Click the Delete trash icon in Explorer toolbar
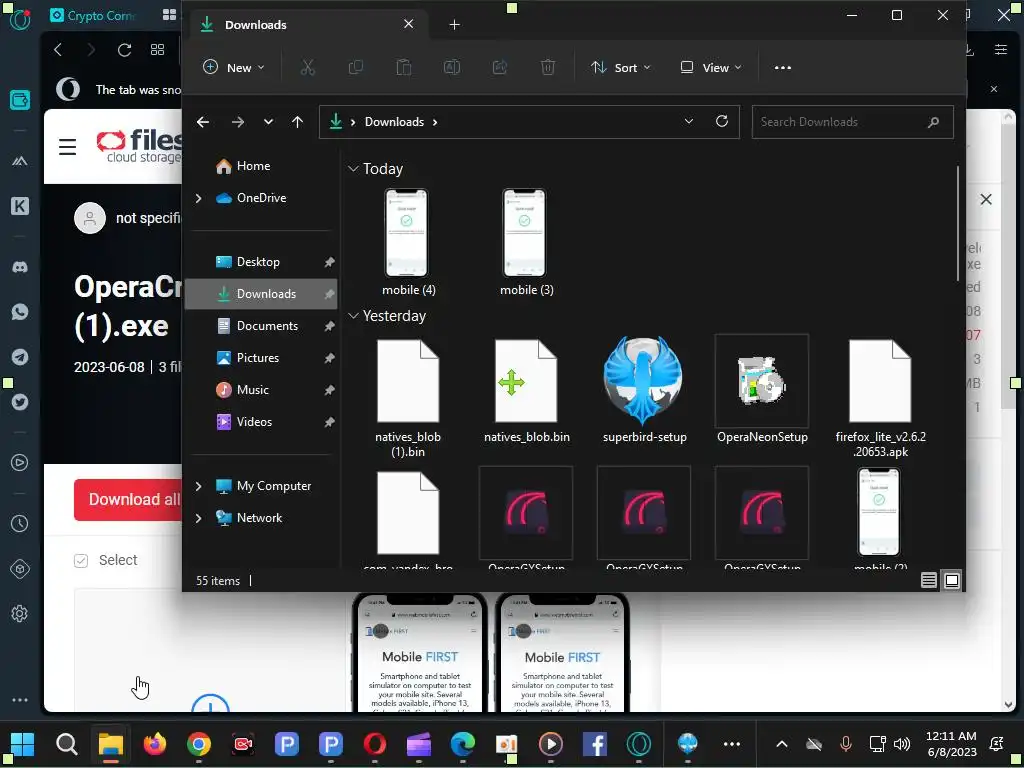This screenshot has width=1024, height=768. (x=548, y=67)
